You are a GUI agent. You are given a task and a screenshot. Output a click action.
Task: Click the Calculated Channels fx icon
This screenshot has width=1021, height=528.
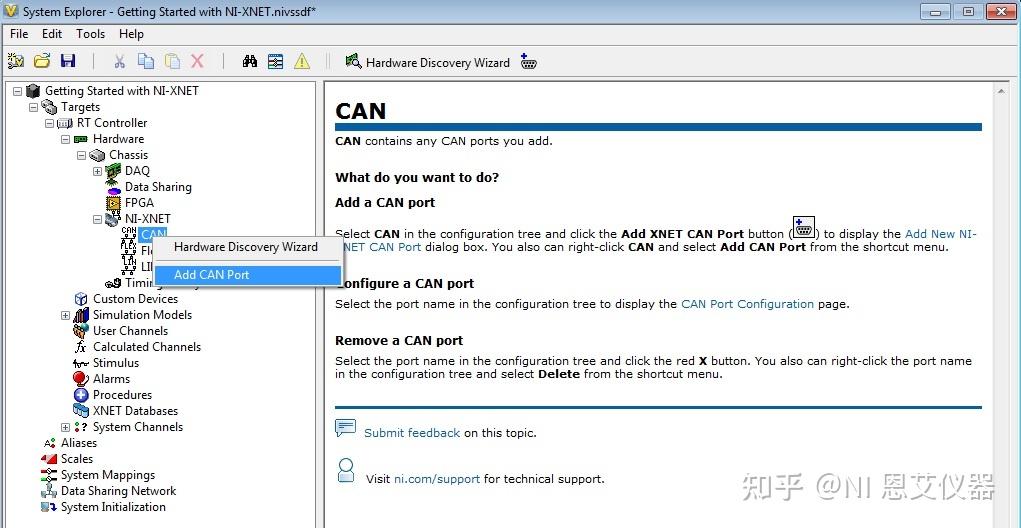[81, 347]
